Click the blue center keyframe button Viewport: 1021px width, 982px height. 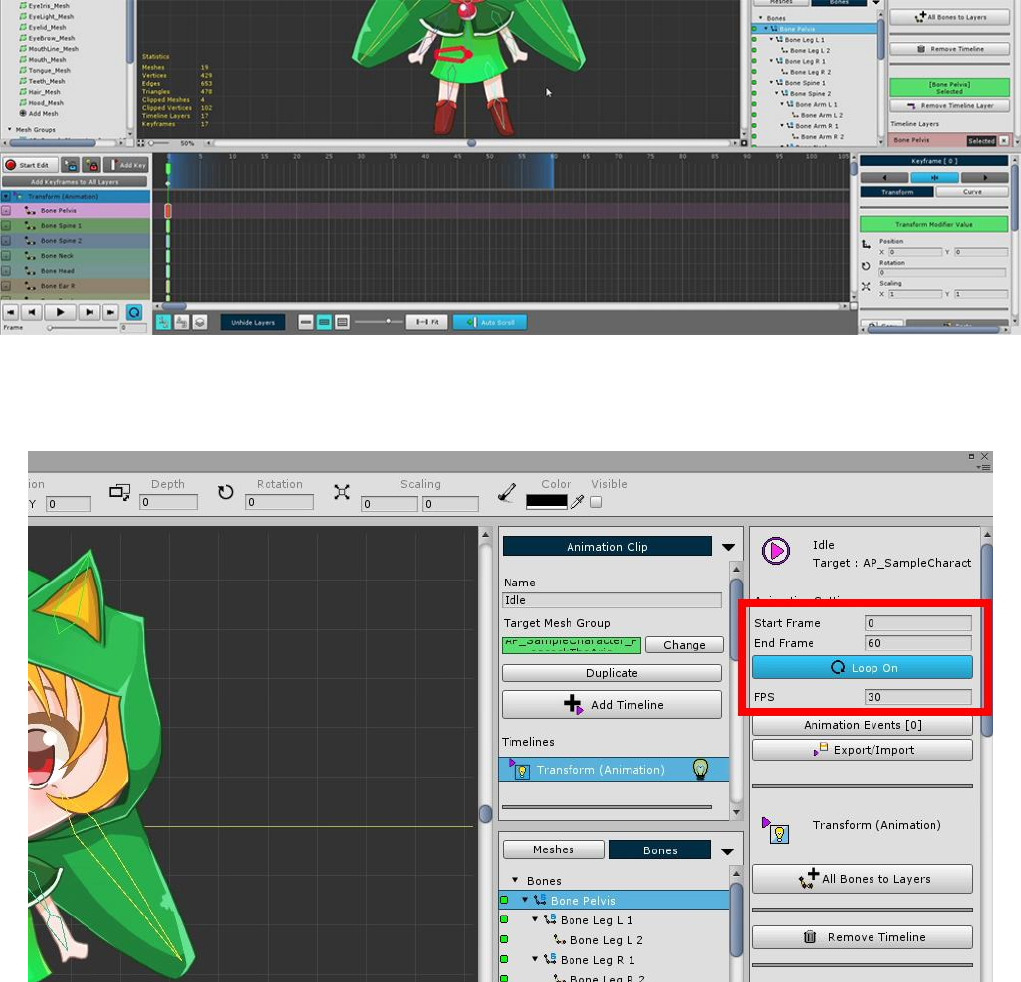[934, 177]
